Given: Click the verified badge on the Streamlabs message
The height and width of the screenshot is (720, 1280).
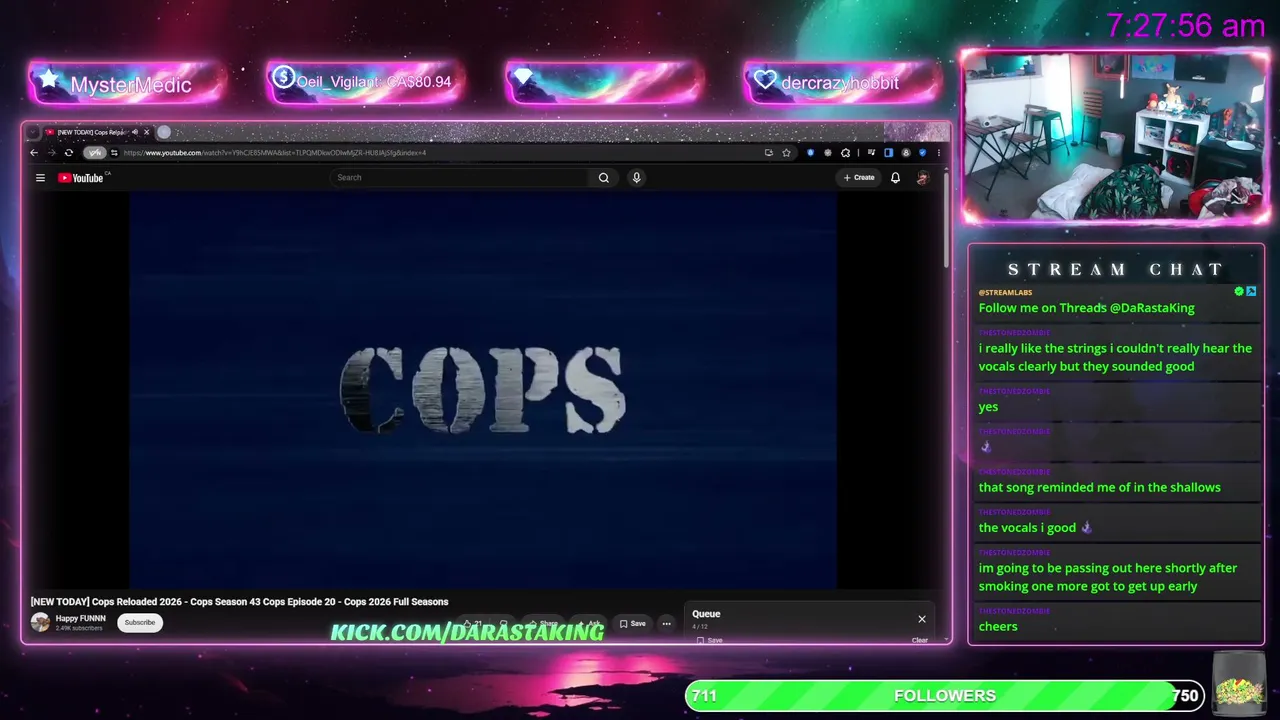Looking at the screenshot, I should pyautogui.click(x=1239, y=292).
